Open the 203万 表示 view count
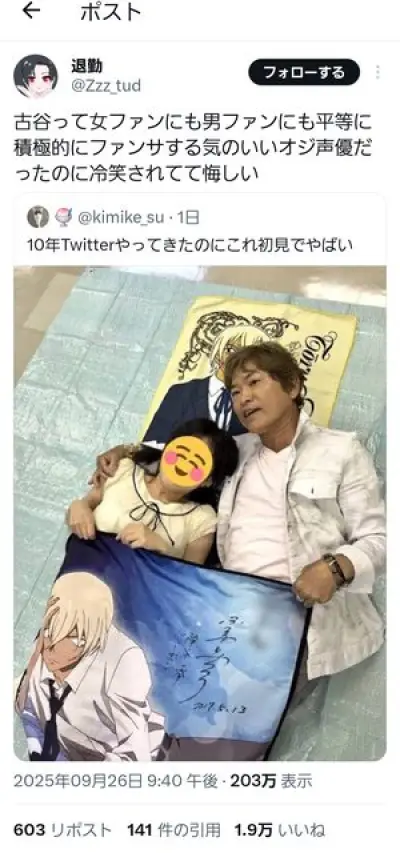The image size is (400, 853). 271,781
